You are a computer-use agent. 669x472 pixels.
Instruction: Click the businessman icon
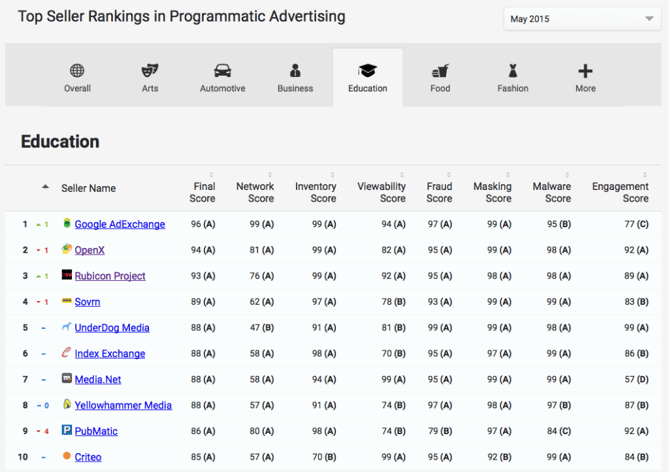coord(295,70)
